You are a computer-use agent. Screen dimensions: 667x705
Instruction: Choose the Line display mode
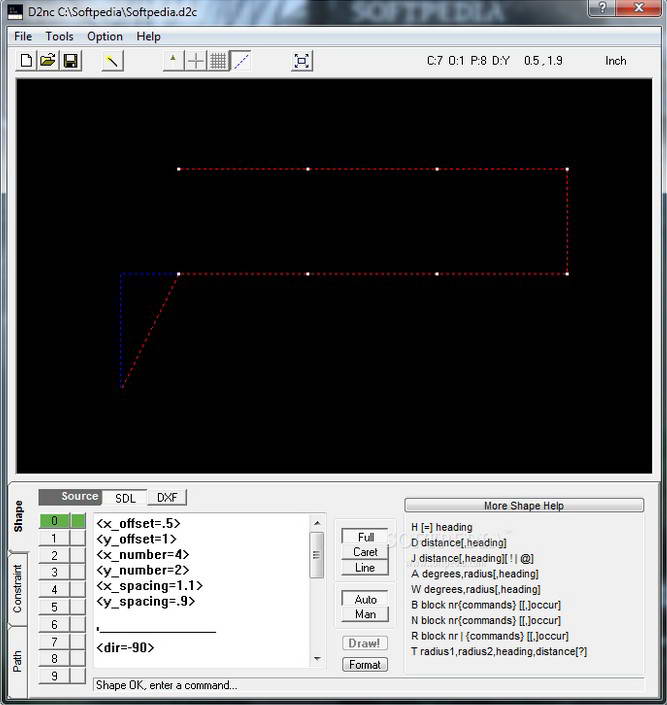(365, 568)
